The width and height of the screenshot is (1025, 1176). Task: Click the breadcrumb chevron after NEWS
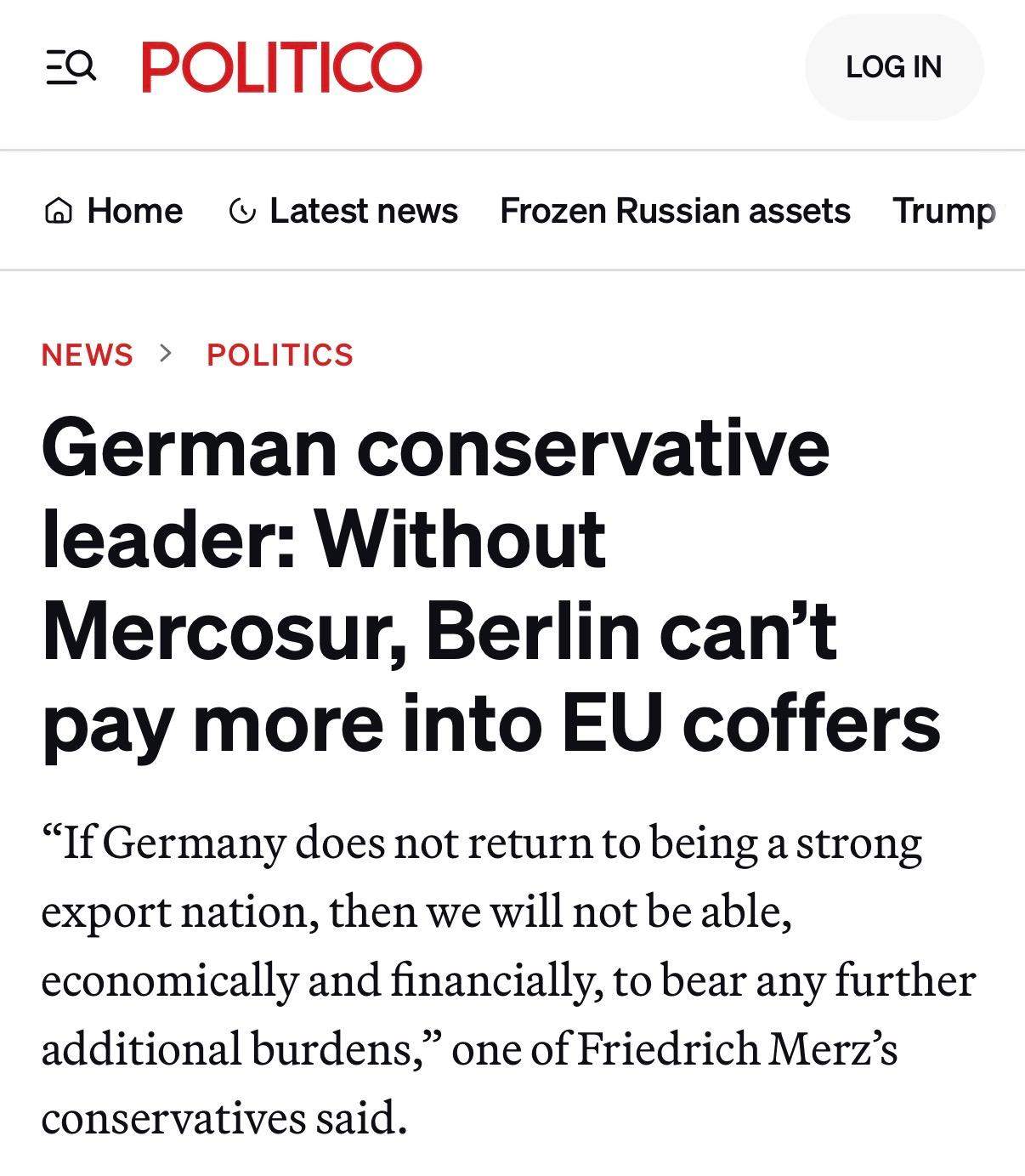tap(166, 353)
